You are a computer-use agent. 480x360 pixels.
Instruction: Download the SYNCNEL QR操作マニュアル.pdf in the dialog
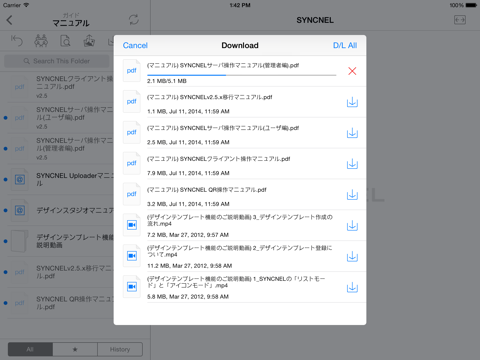coord(352,195)
